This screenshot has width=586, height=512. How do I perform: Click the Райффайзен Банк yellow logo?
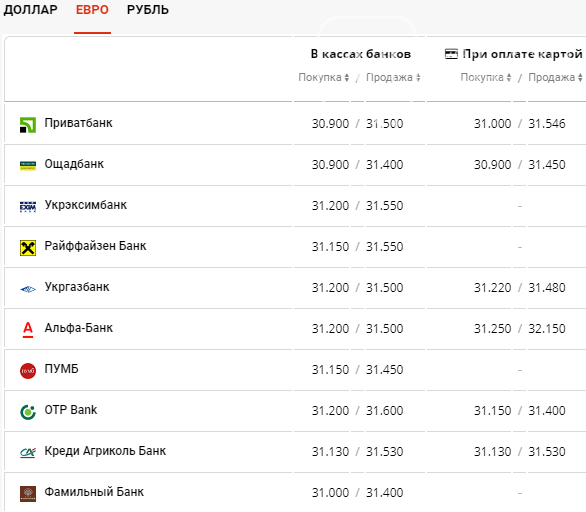(28, 248)
